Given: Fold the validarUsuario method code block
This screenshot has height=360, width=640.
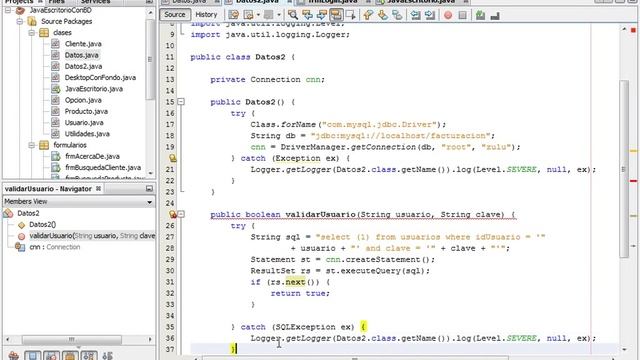Looking at the screenshot, I should tap(181, 214).
